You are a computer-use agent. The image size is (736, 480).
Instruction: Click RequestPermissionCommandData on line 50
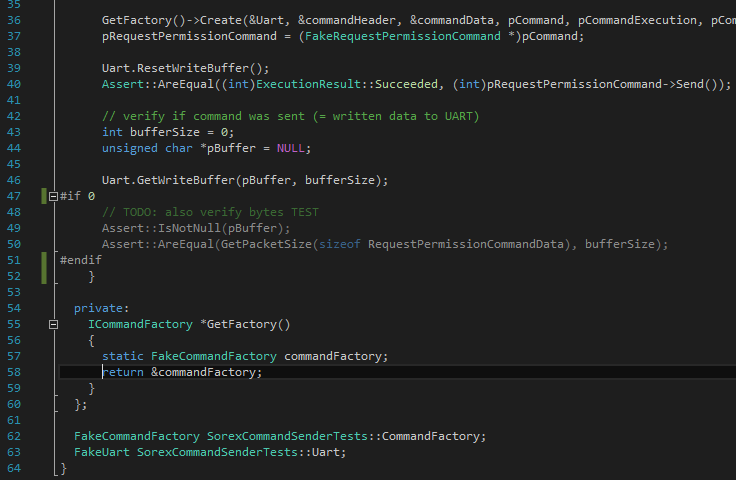[x=465, y=244]
